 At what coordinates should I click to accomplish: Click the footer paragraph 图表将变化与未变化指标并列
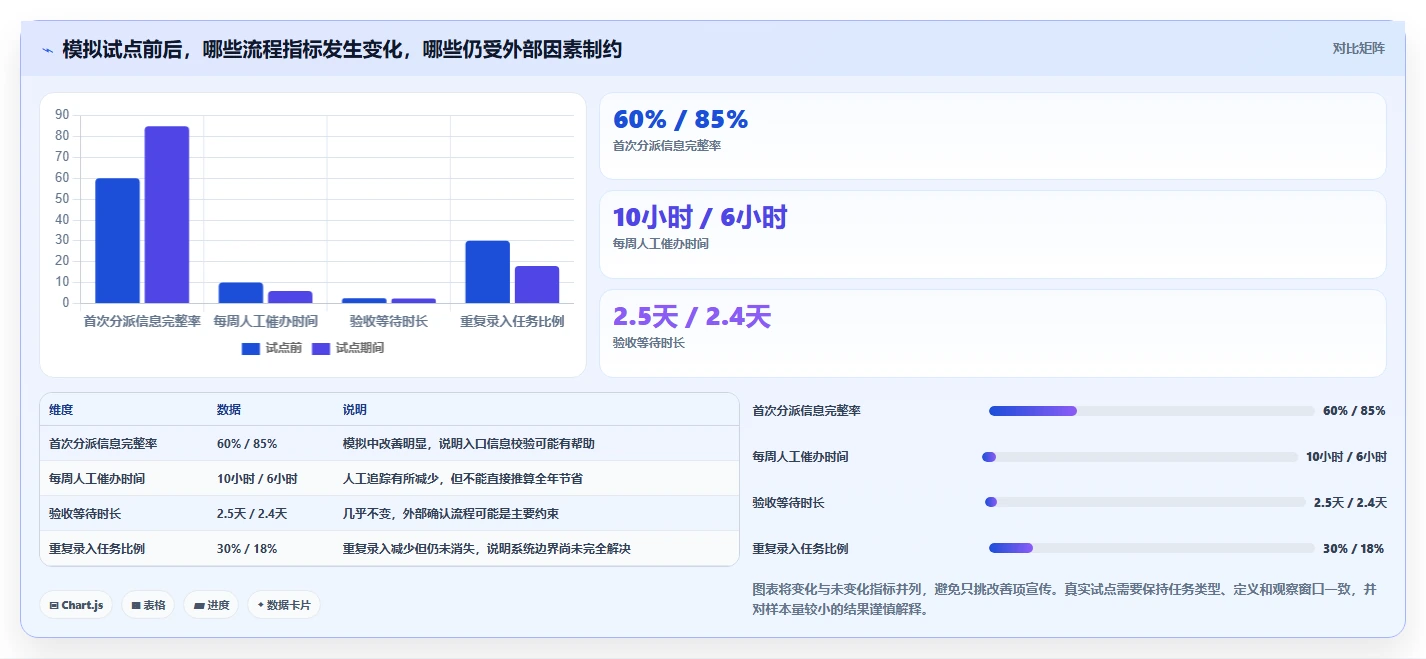click(x=1064, y=599)
